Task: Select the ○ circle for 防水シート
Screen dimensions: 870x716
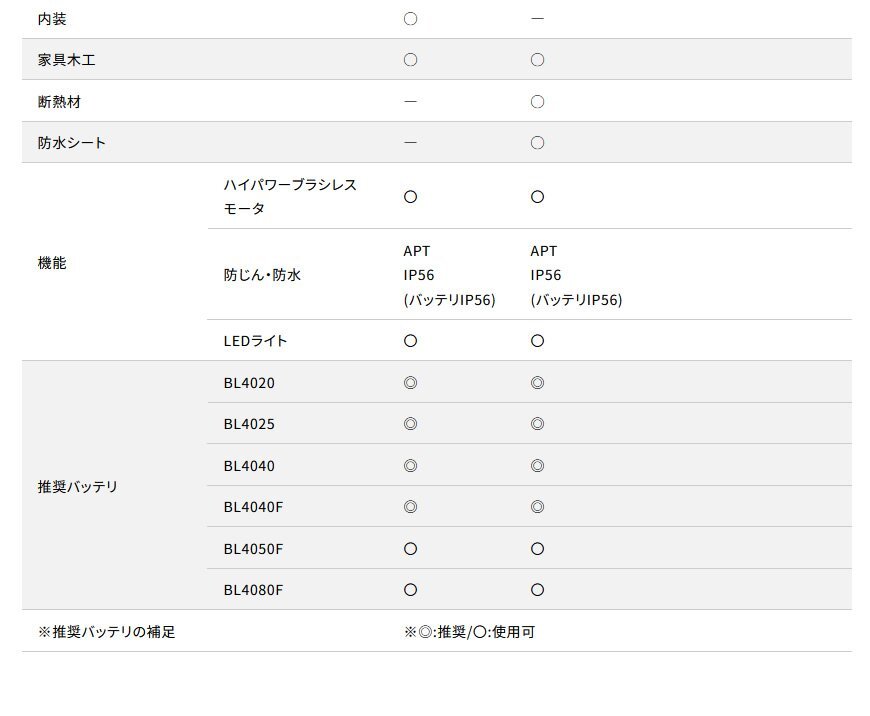Action: (x=537, y=142)
